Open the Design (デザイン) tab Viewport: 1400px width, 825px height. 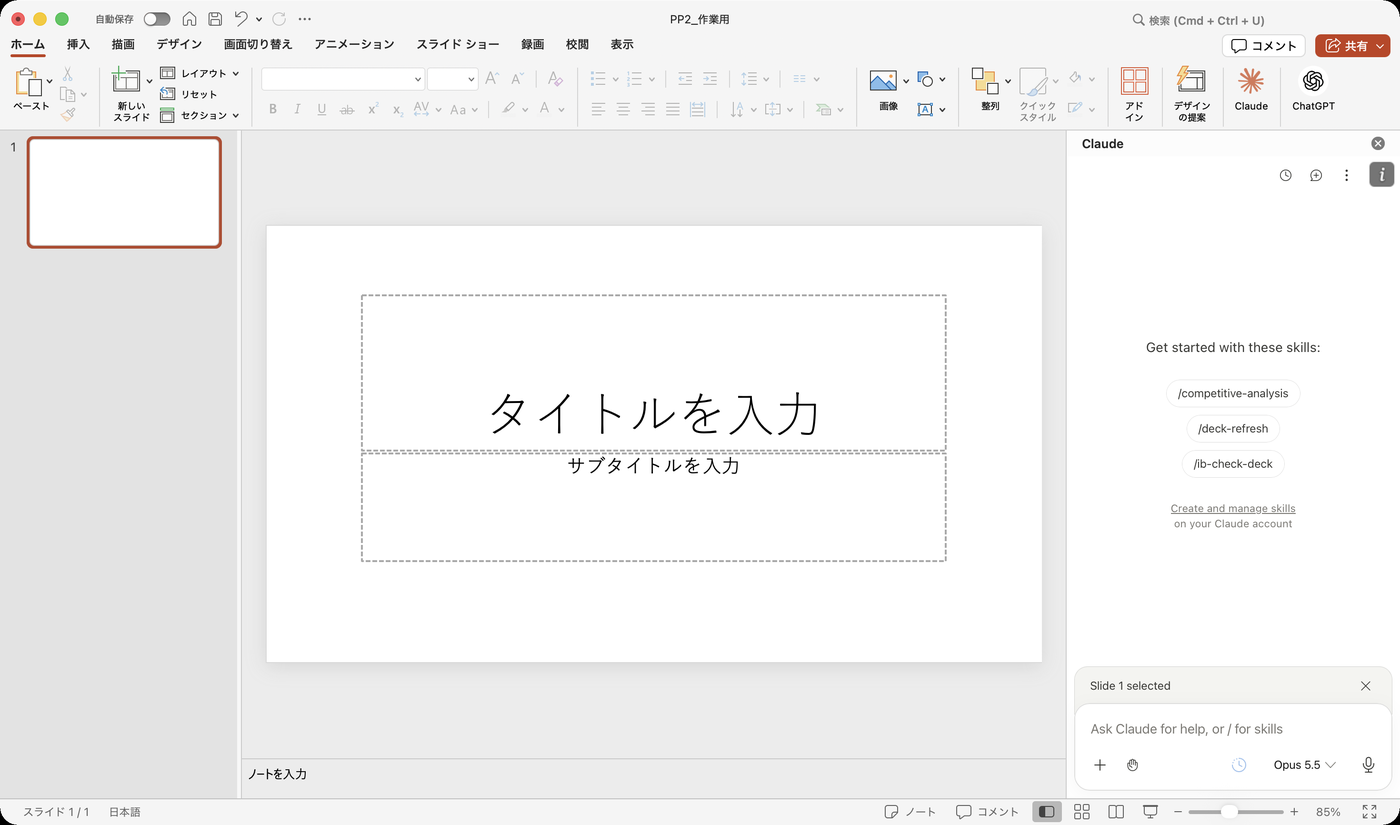click(179, 44)
